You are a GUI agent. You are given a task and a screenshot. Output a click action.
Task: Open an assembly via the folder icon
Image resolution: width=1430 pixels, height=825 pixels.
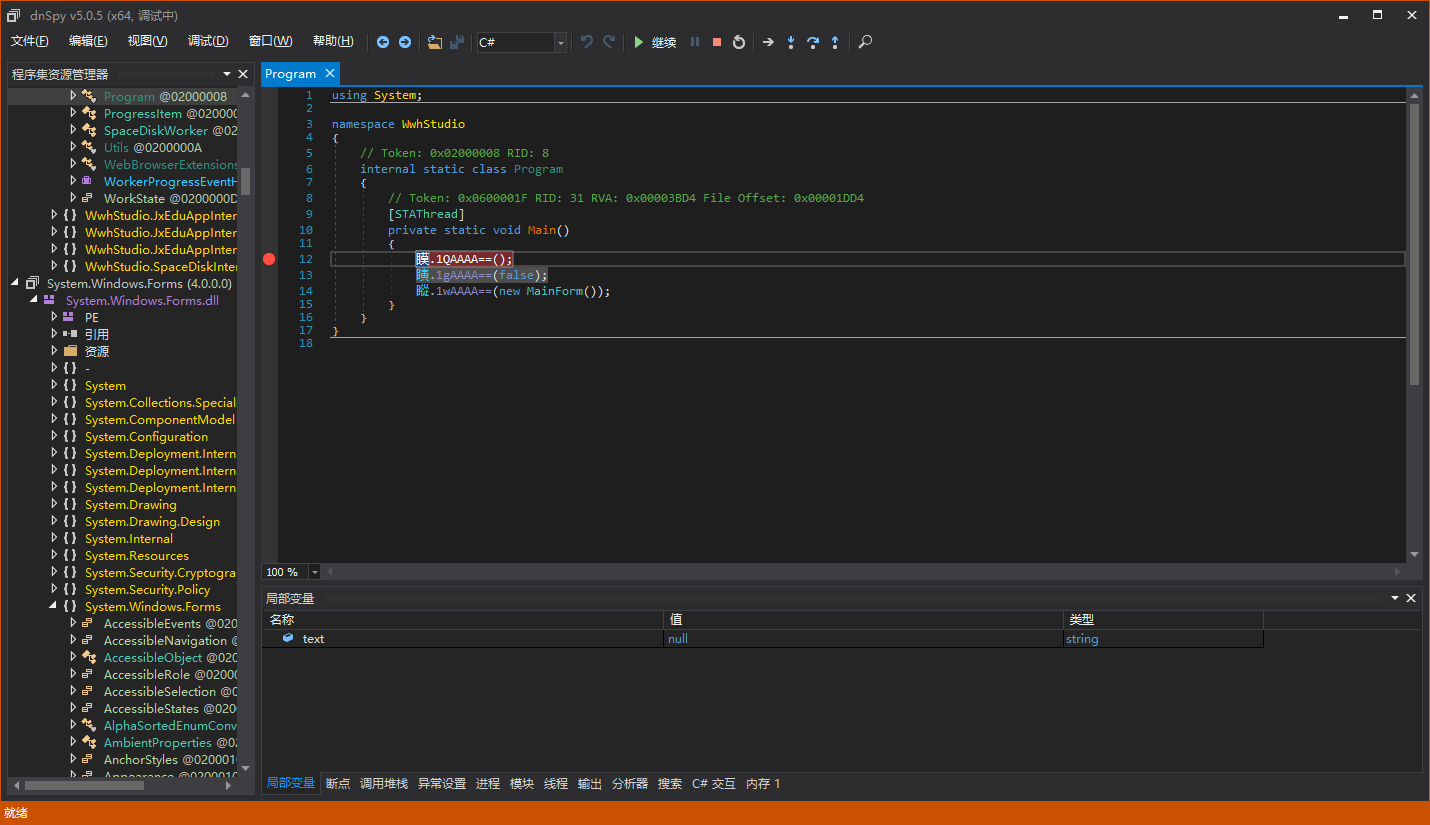click(434, 42)
